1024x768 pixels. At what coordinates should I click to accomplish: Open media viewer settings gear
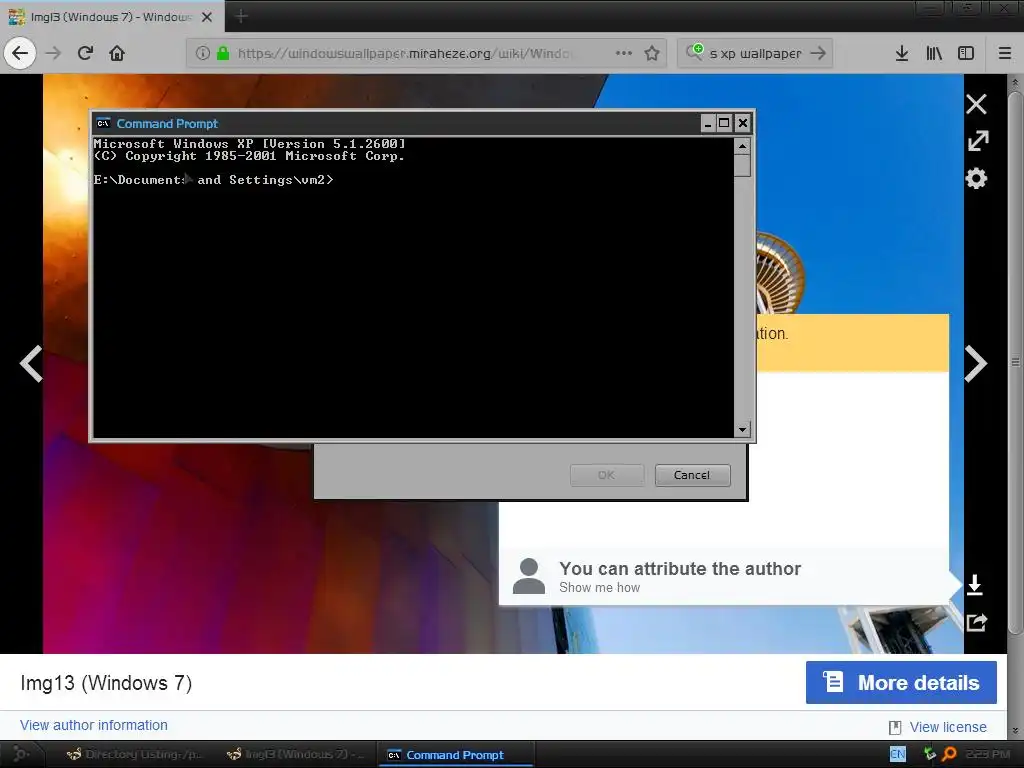tap(976, 178)
